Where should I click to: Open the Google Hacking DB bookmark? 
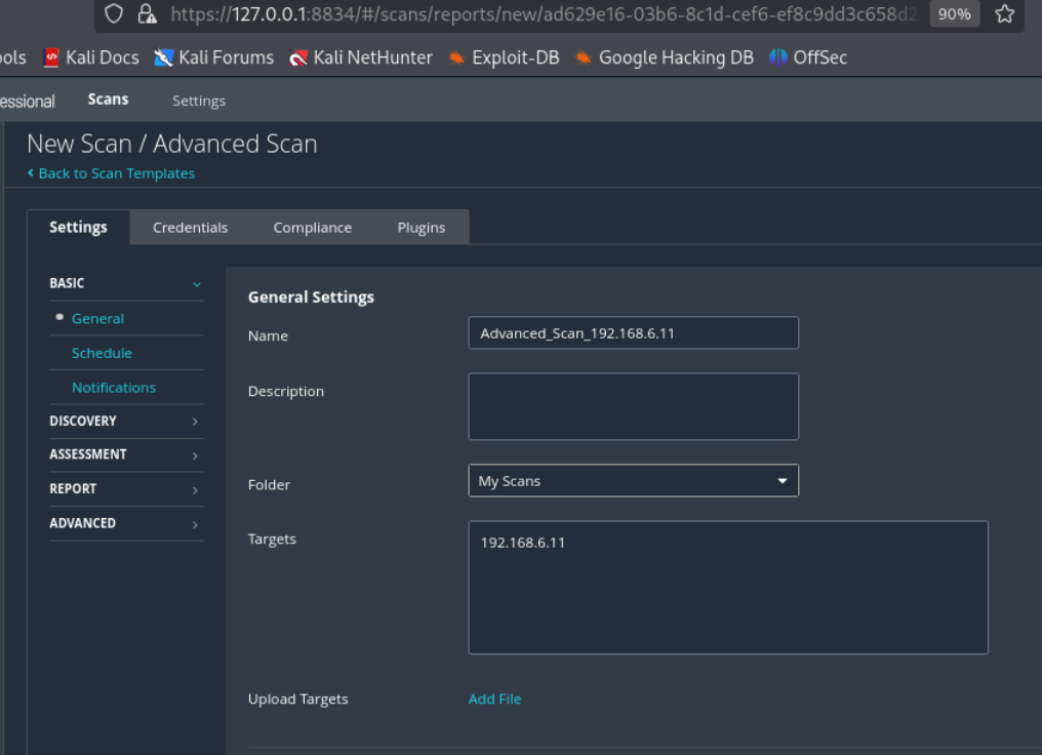(x=665, y=58)
